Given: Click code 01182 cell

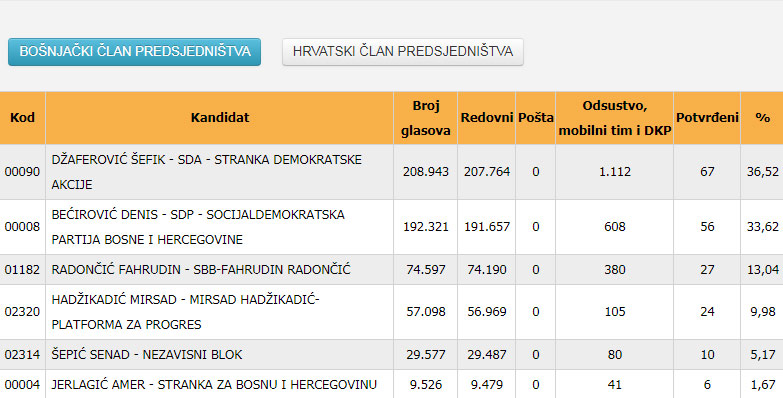Looking at the screenshot, I should tap(22, 270).
